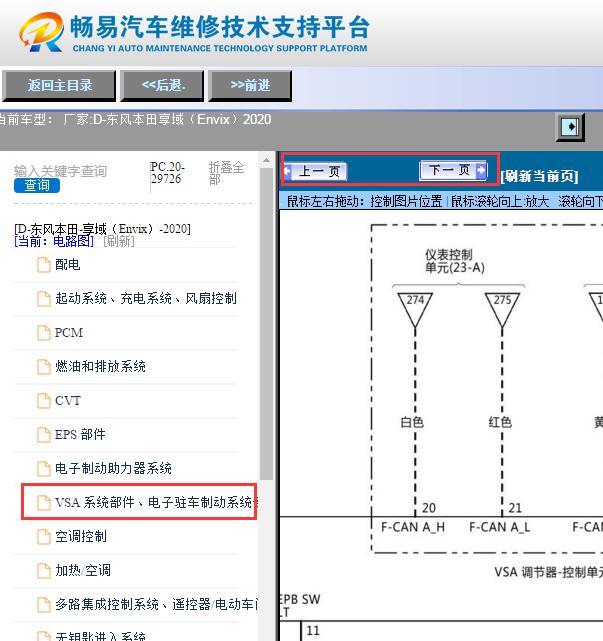Image resolution: width=603 pixels, height=641 pixels.
Task: Click the F-CAN A_H label
Action: coord(413,528)
